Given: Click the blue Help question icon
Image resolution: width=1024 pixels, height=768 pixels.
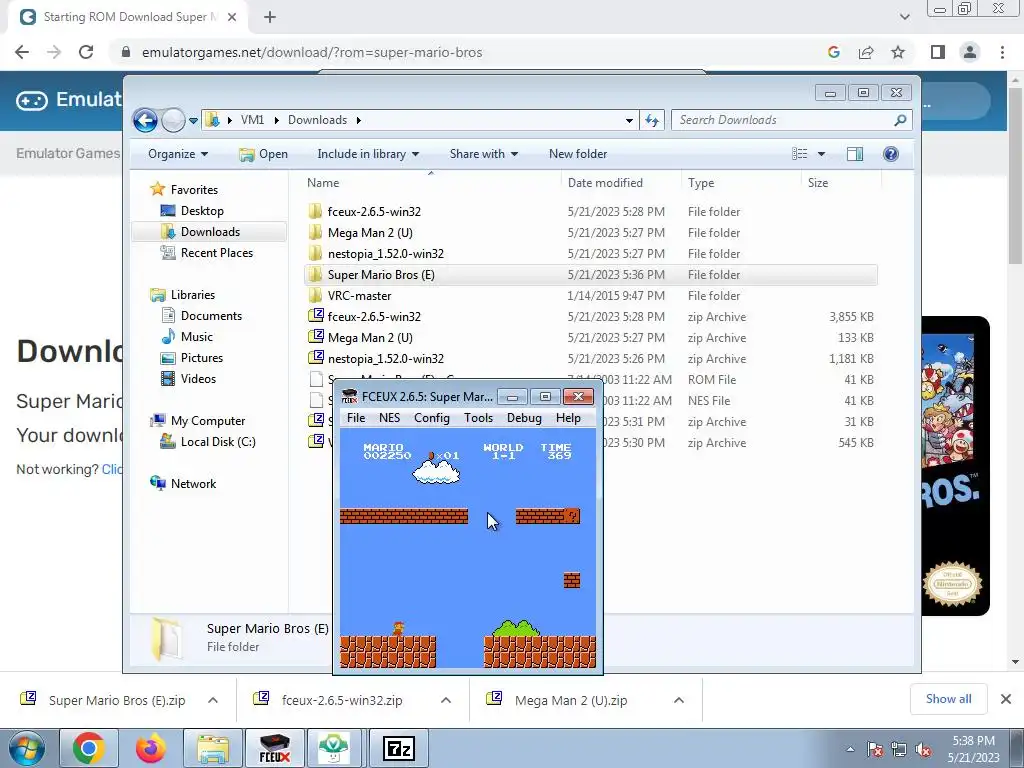Looking at the screenshot, I should tap(891, 154).
